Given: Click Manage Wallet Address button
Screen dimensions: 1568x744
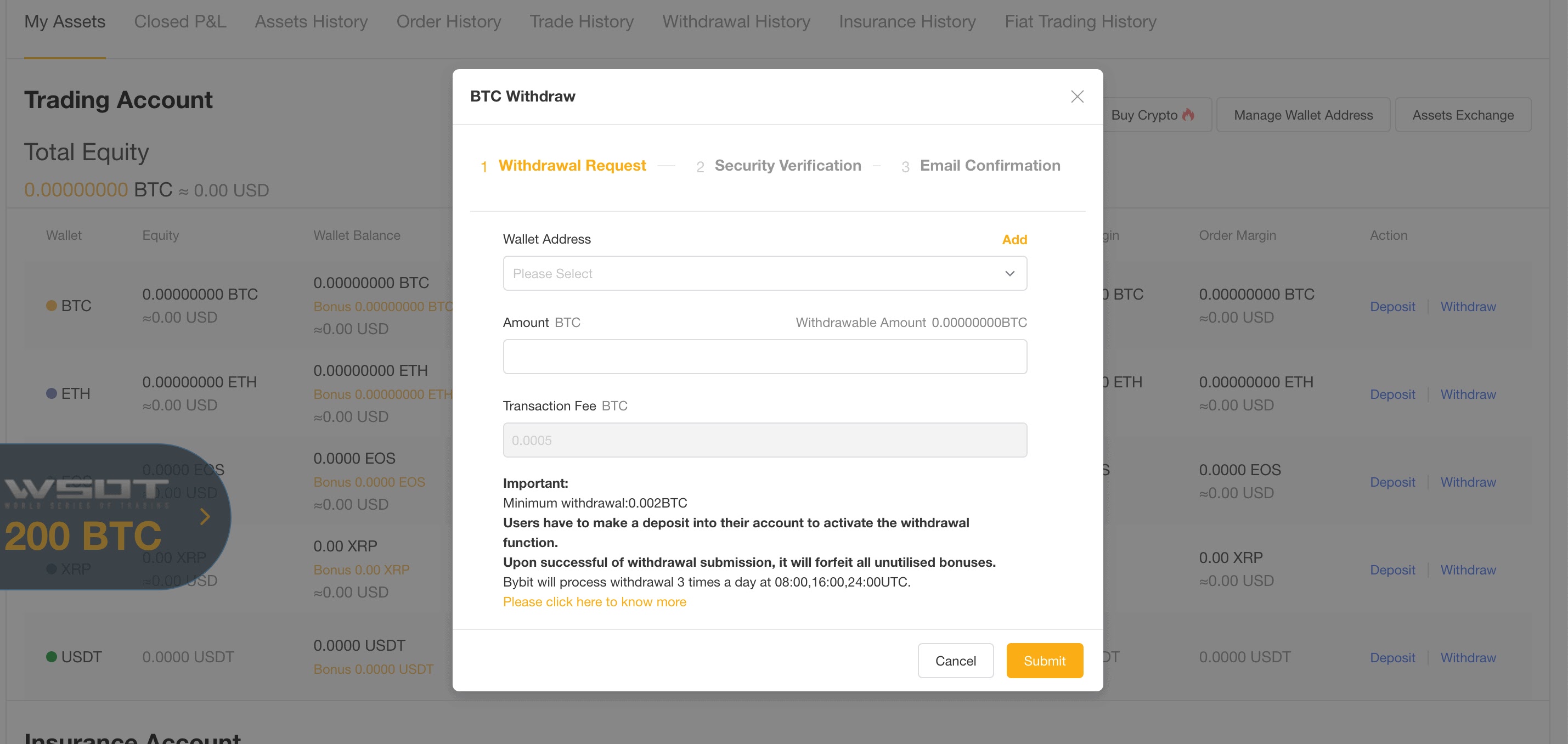Looking at the screenshot, I should point(1302,115).
